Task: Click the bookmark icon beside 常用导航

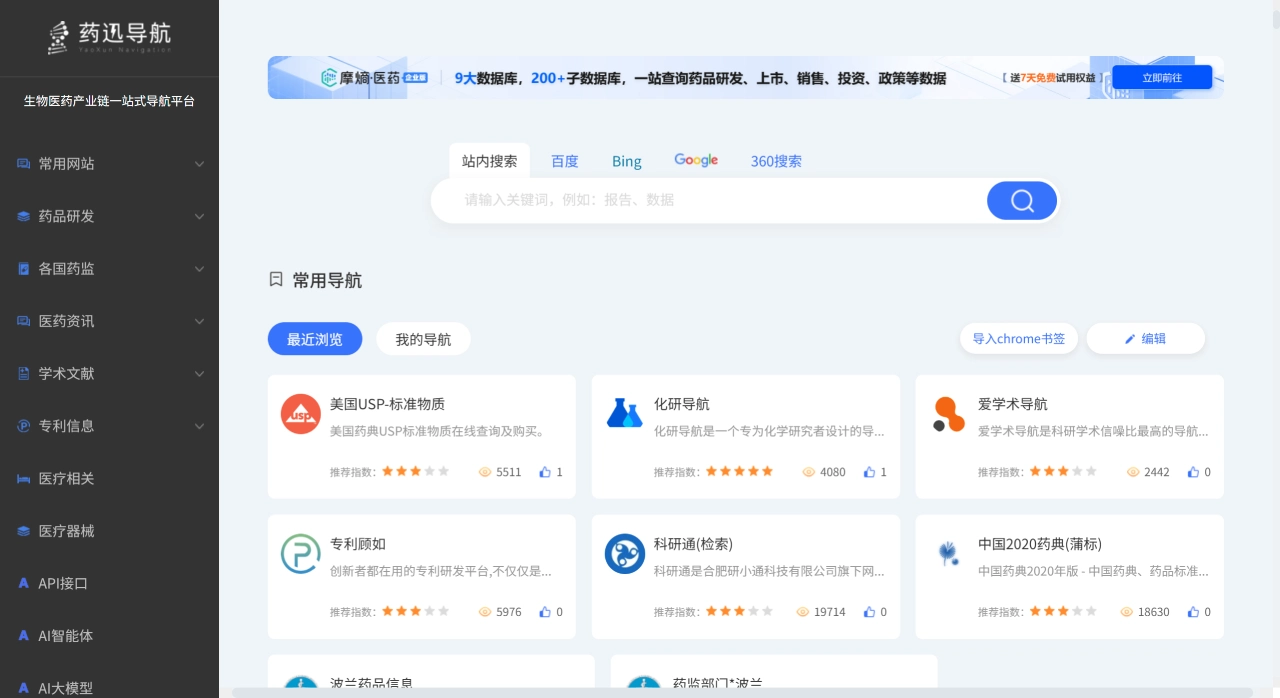Action: click(276, 280)
